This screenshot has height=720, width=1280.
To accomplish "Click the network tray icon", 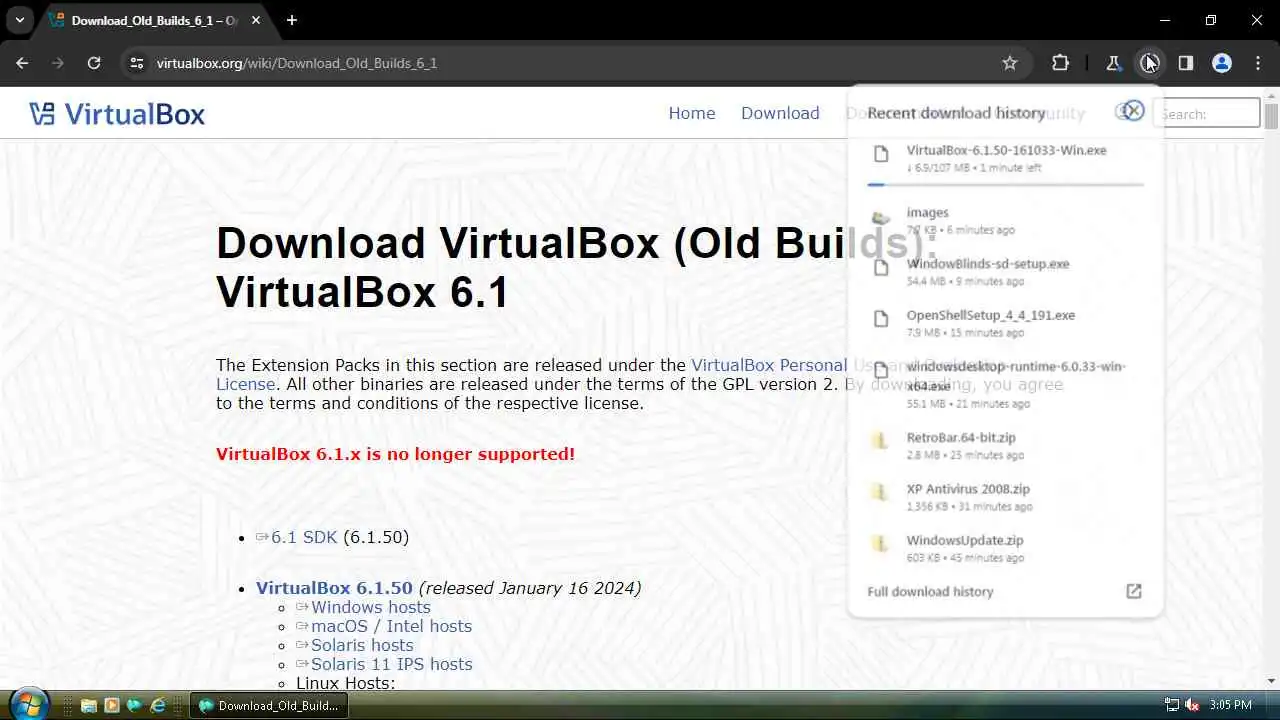I will [1172, 705].
